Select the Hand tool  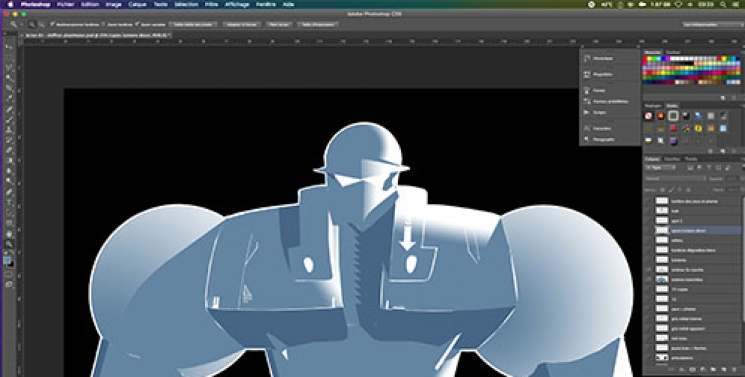(x=9, y=234)
